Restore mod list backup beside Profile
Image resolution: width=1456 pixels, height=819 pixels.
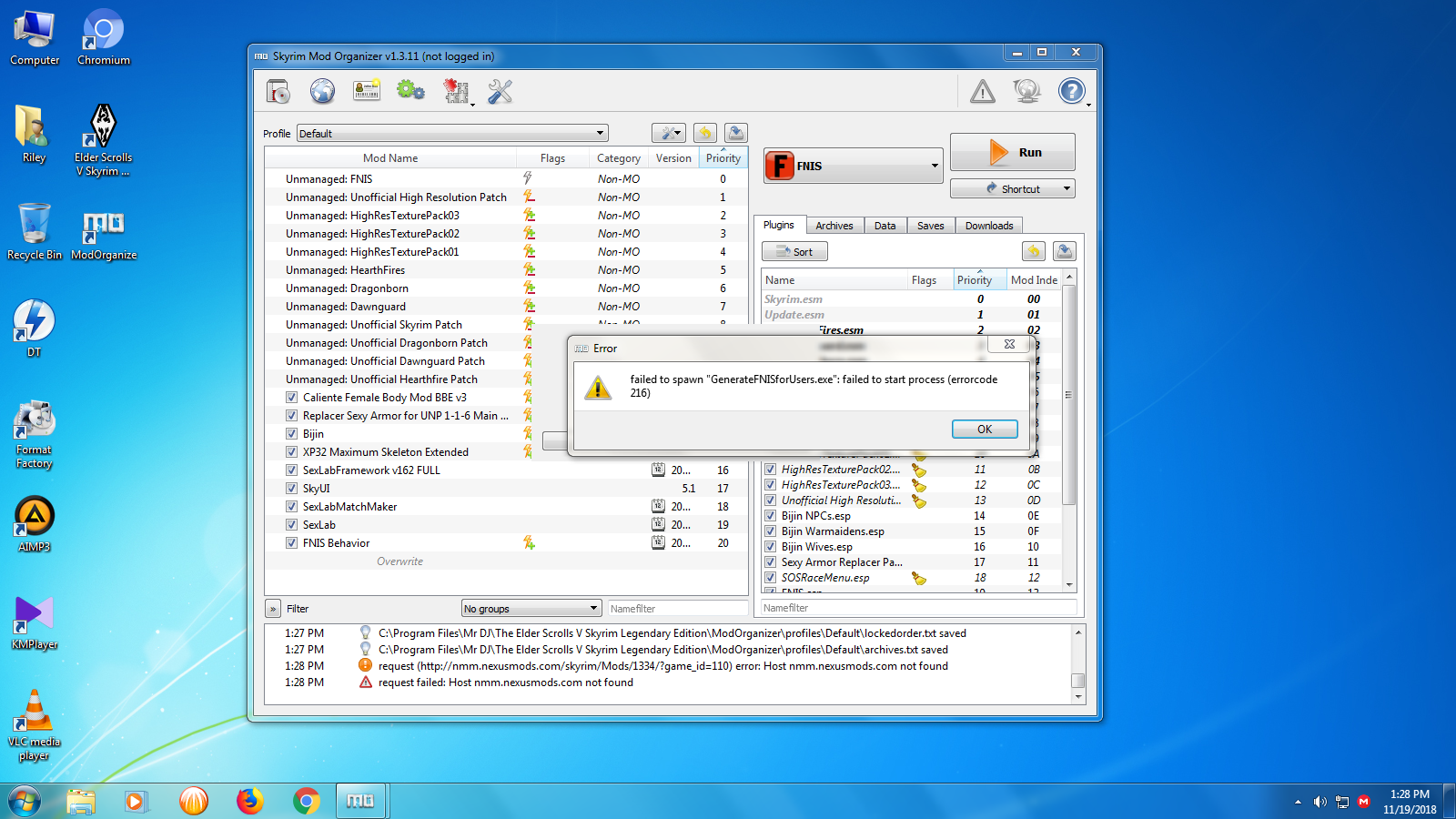[x=705, y=133]
